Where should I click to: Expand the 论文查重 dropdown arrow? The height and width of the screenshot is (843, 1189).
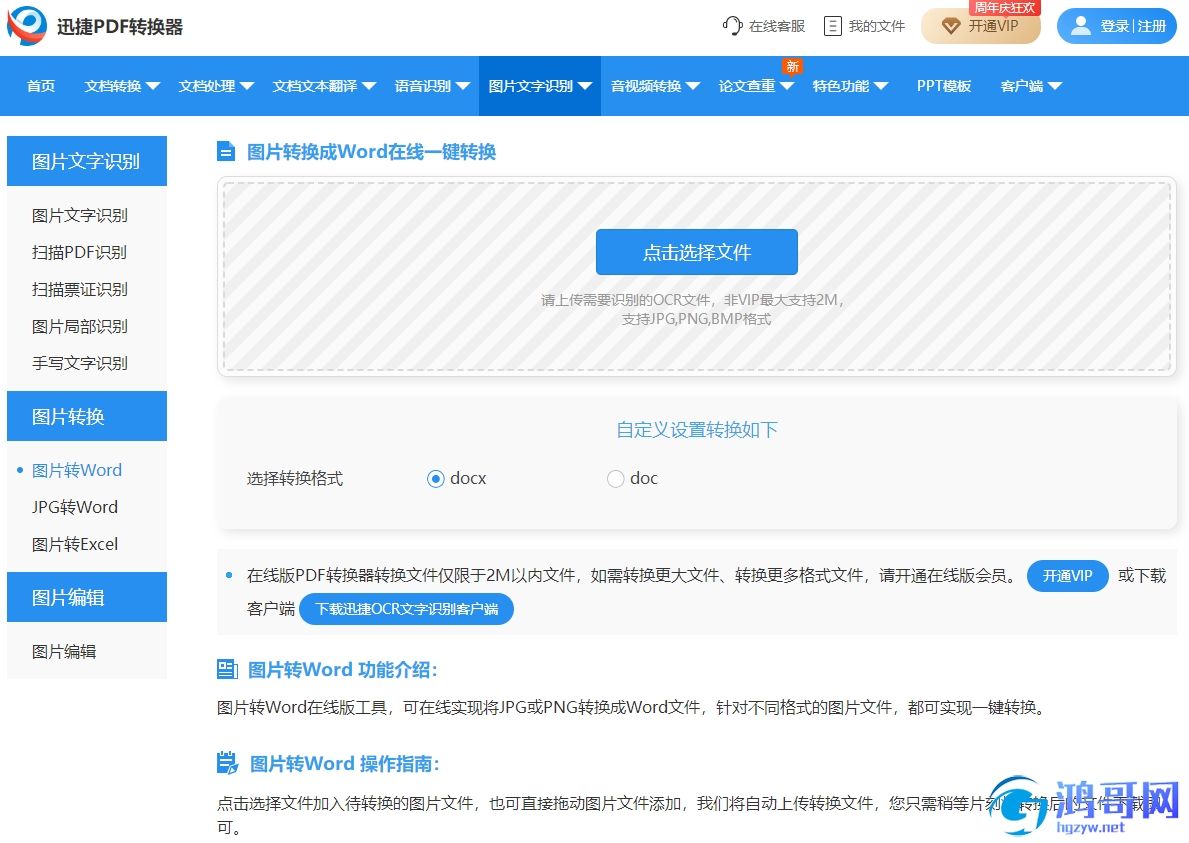786,86
